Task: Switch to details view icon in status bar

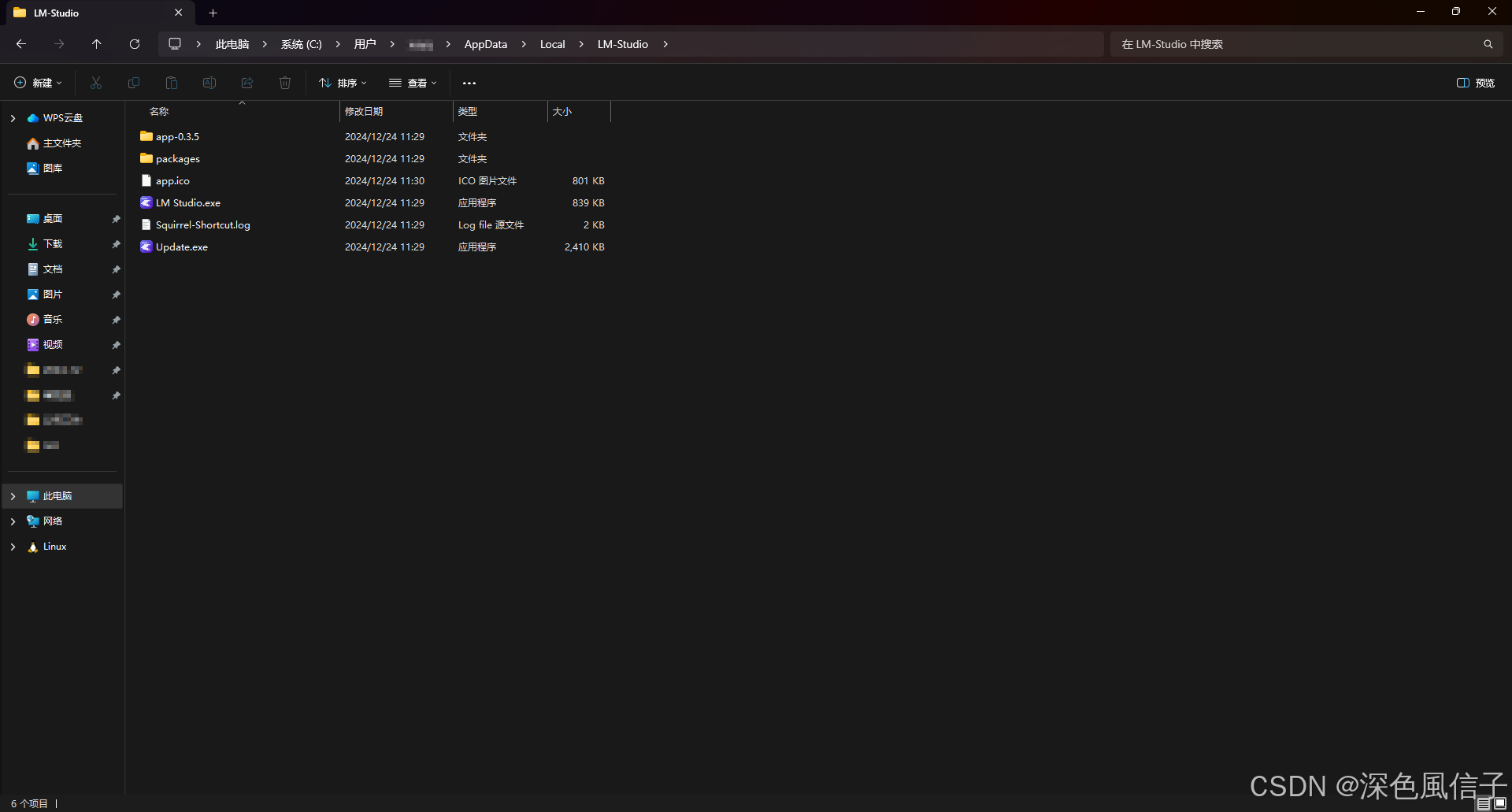Action: pyautogui.click(x=1484, y=804)
